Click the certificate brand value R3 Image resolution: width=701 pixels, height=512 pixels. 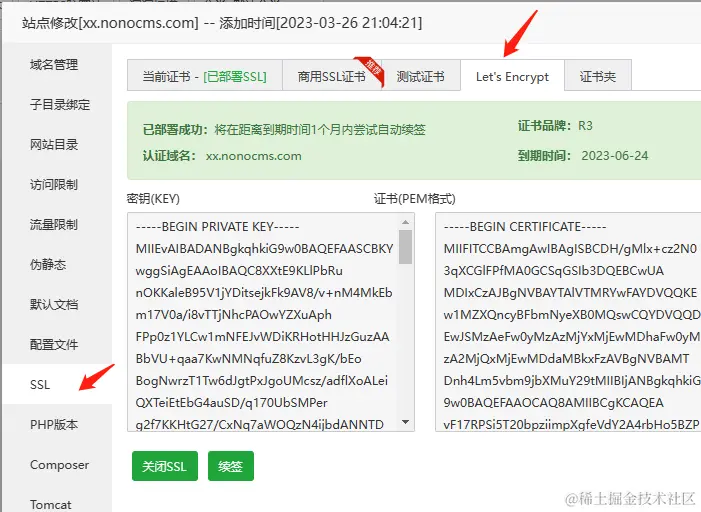[x=585, y=126]
